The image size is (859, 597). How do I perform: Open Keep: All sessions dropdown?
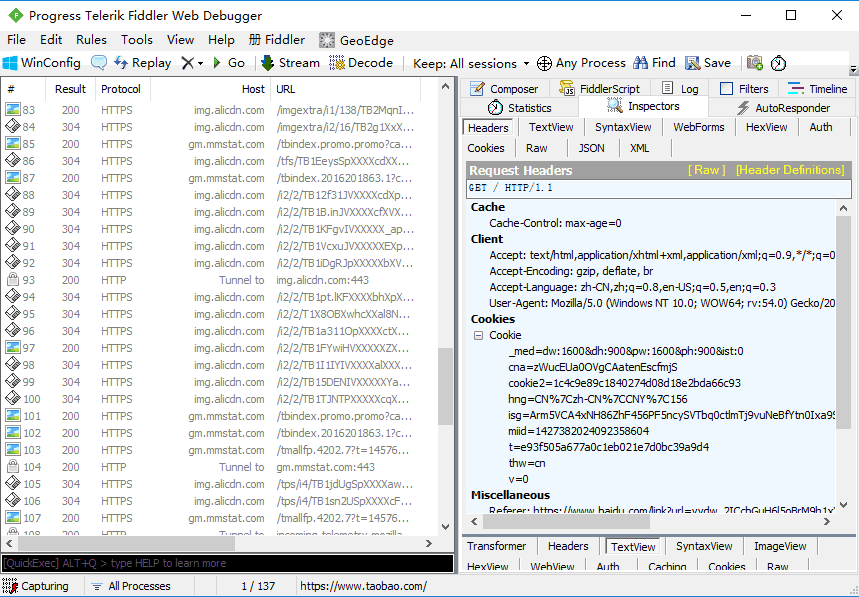[471, 64]
